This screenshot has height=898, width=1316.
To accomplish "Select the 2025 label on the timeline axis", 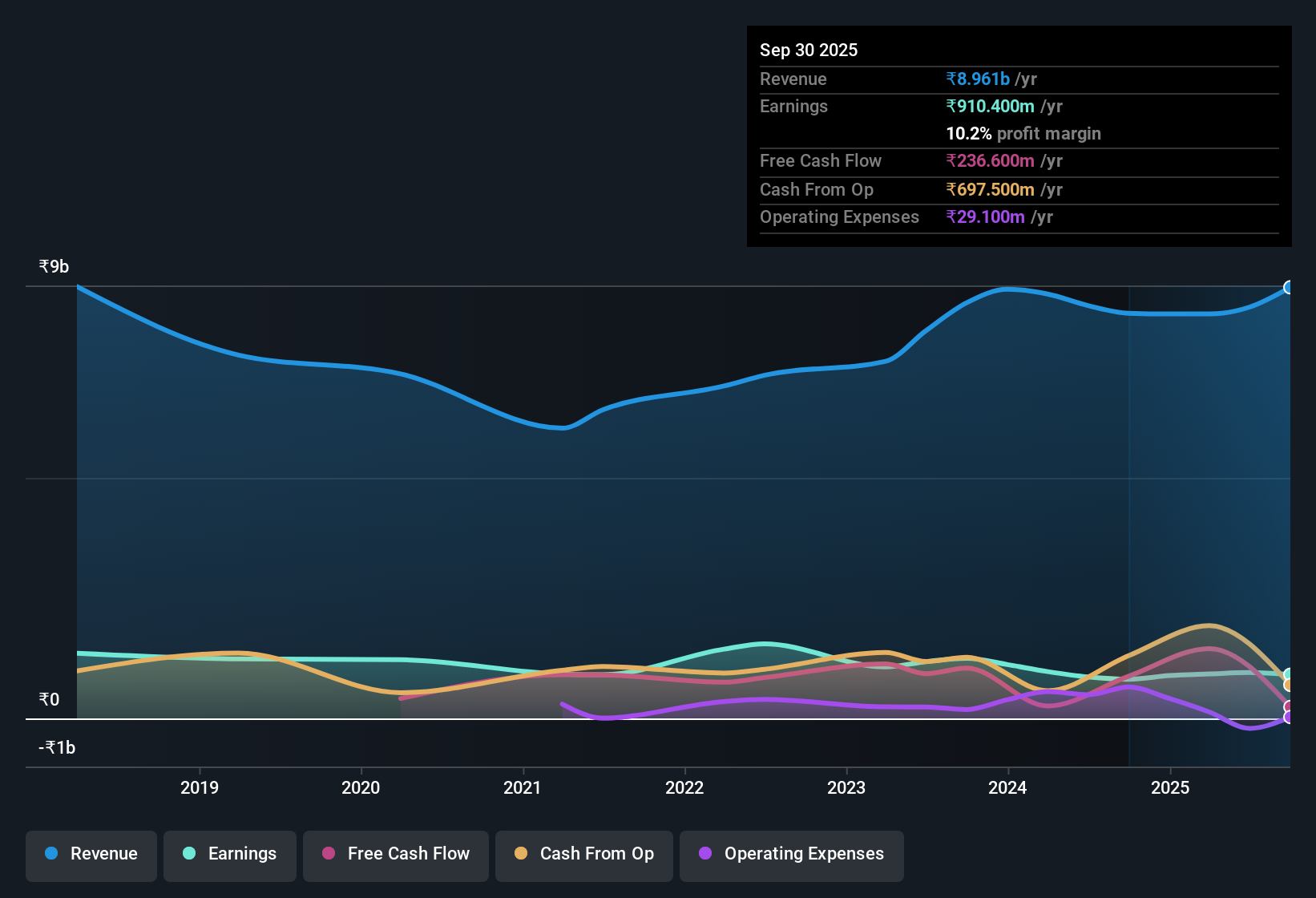I will 1171,787.
